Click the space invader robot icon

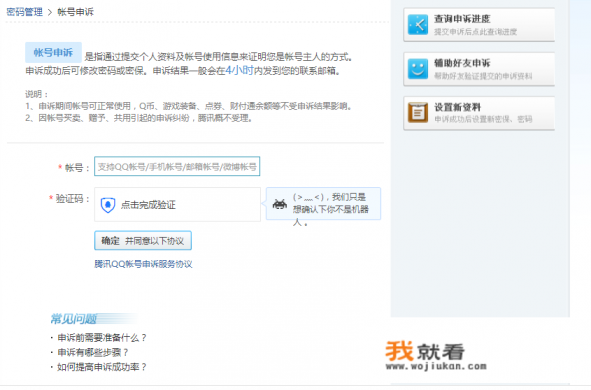click(280, 204)
